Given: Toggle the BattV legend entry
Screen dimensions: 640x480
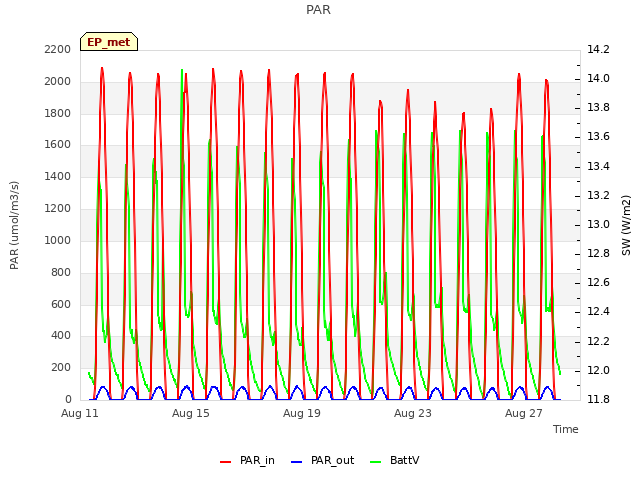Looking at the screenshot, I should [394, 460].
